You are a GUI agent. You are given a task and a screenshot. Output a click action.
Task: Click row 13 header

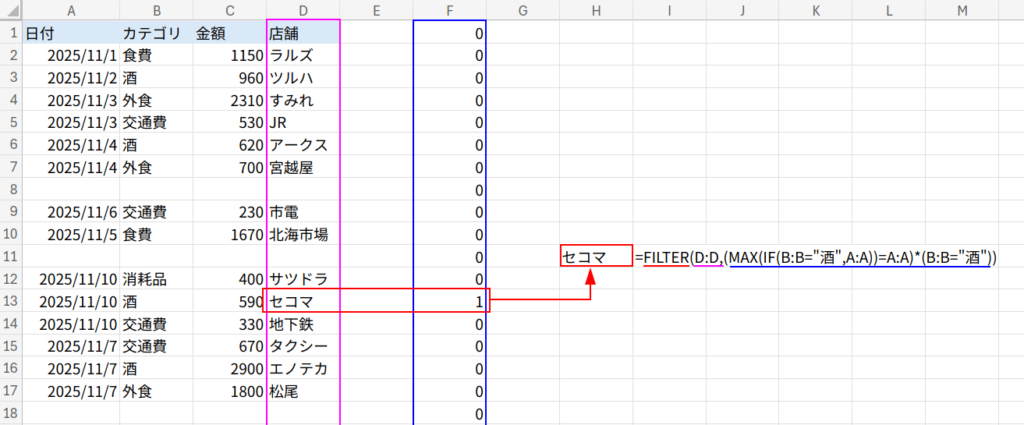pyautogui.click(x=10, y=301)
